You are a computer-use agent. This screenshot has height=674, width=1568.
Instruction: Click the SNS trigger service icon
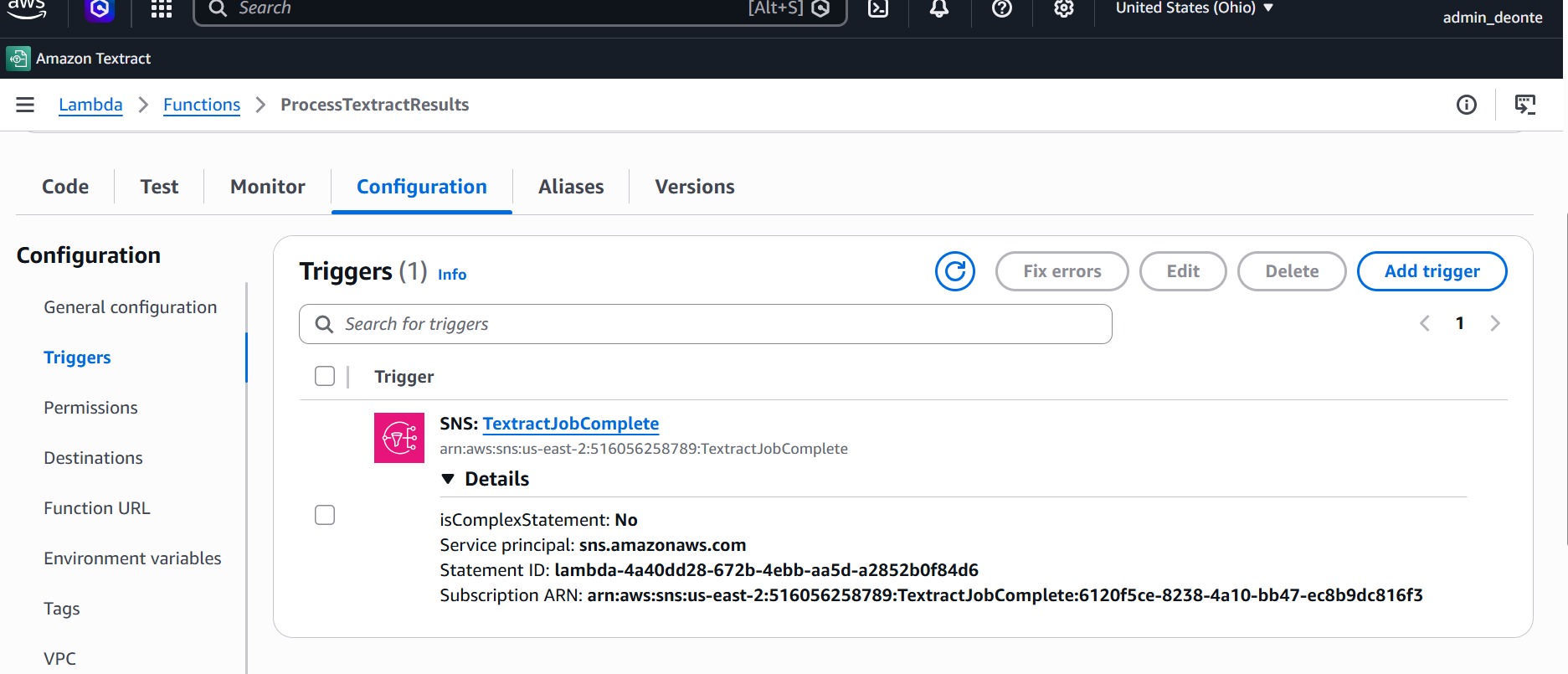[x=399, y=438]
